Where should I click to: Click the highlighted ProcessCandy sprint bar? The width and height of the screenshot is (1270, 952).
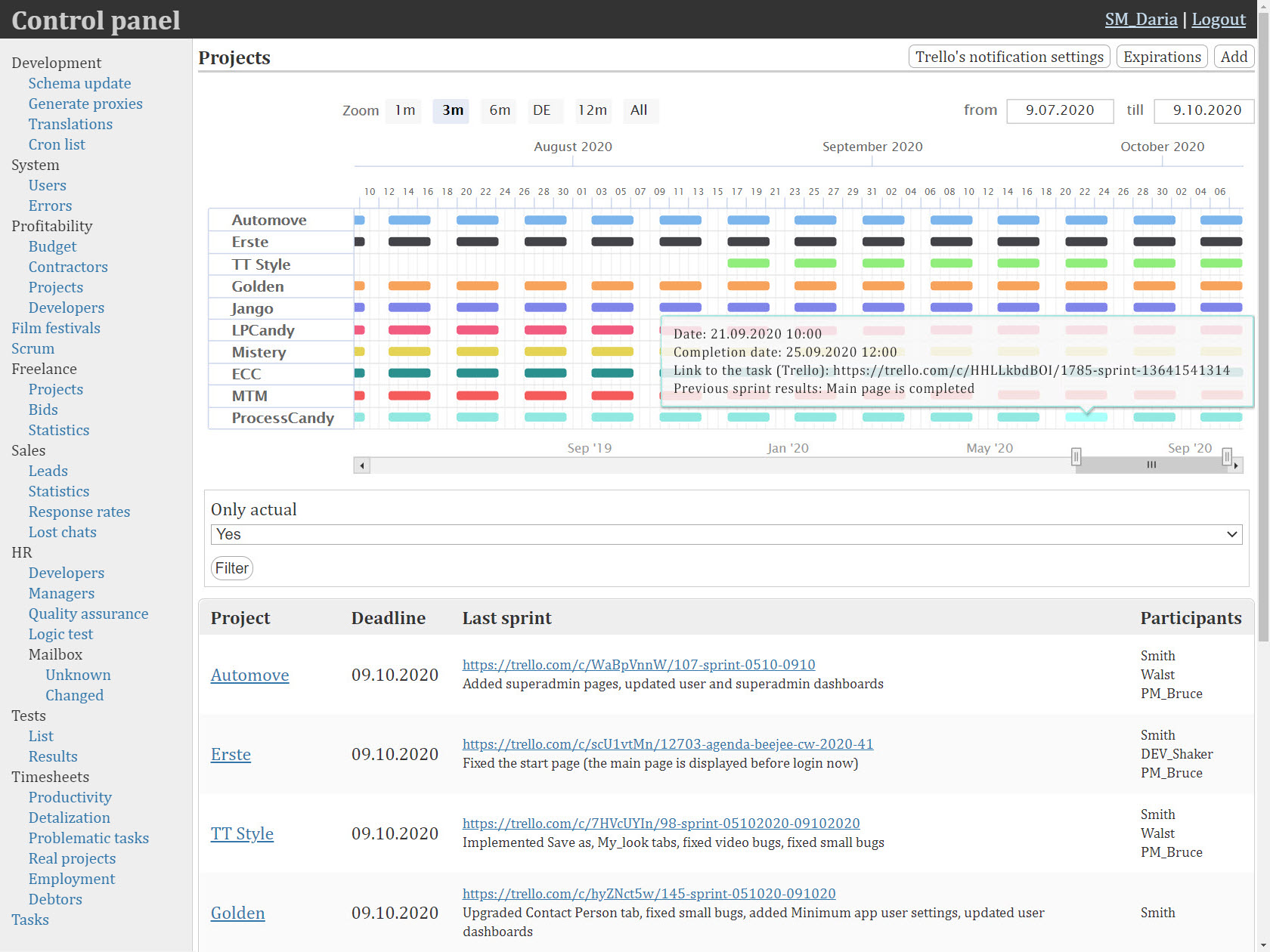point(1086,417)
